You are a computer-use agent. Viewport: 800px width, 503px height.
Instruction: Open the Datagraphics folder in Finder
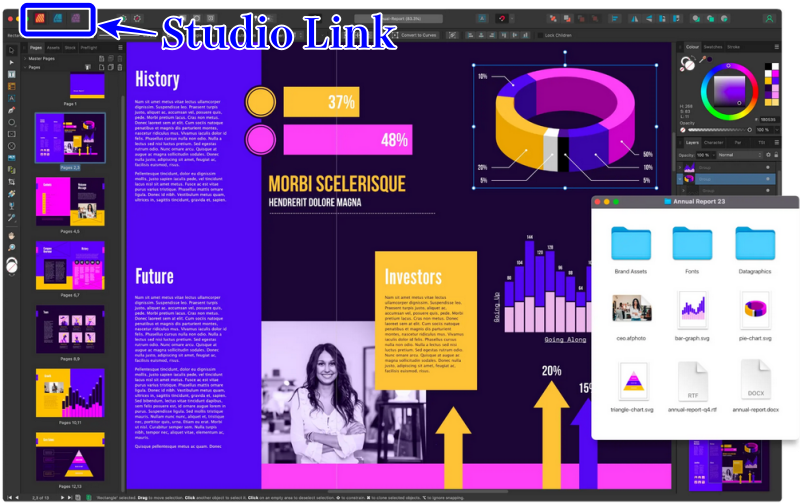(755, 250)
